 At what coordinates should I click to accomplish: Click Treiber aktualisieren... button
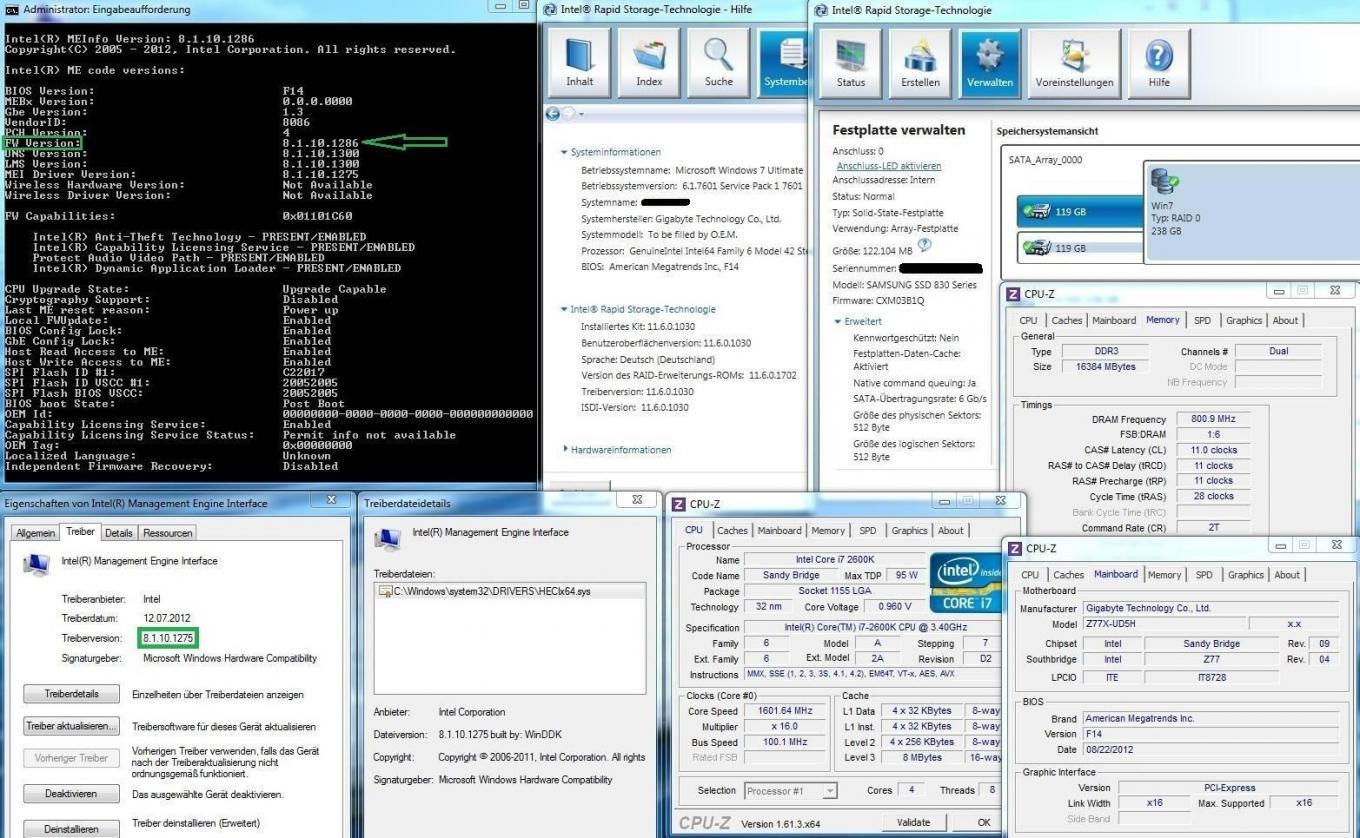tap(71, 726)
